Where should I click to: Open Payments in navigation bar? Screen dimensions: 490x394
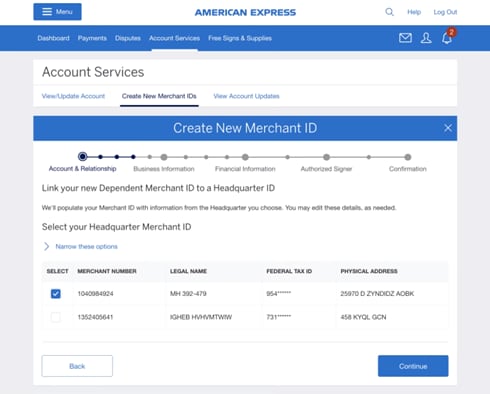pyautogui.click(x=92, y=38)
